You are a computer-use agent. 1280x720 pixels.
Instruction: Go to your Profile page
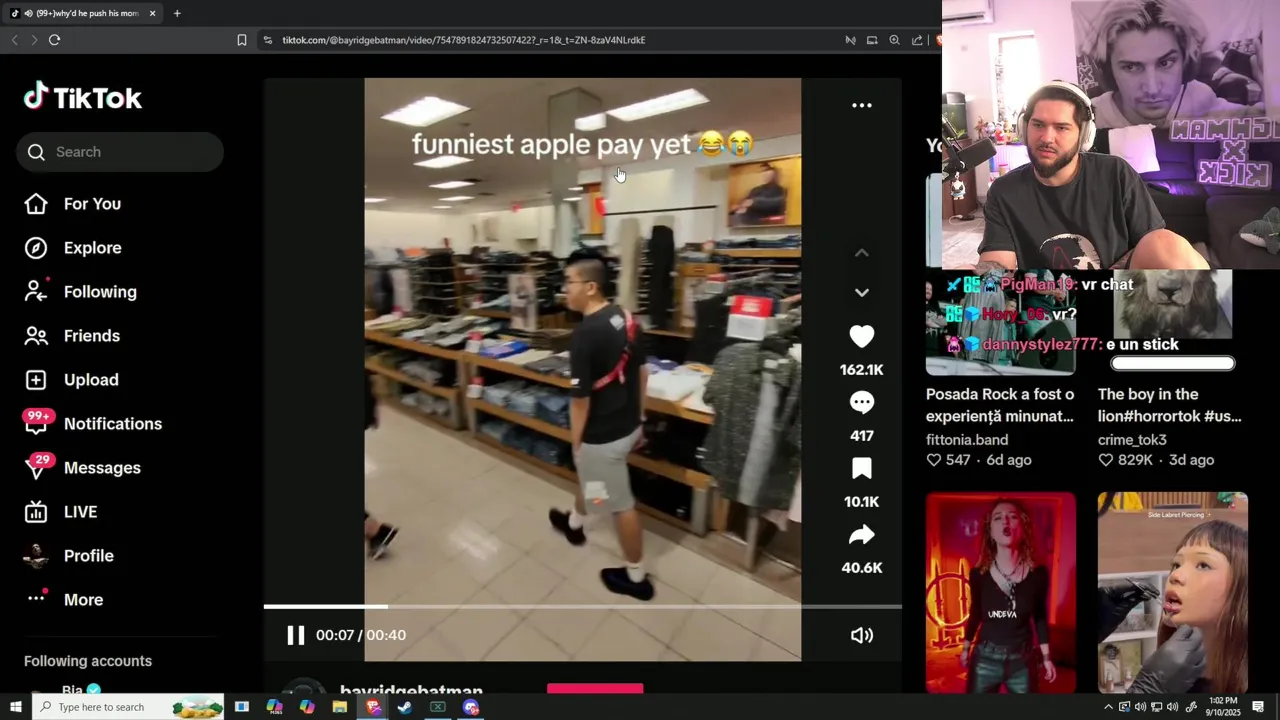(x=88, y=556)
